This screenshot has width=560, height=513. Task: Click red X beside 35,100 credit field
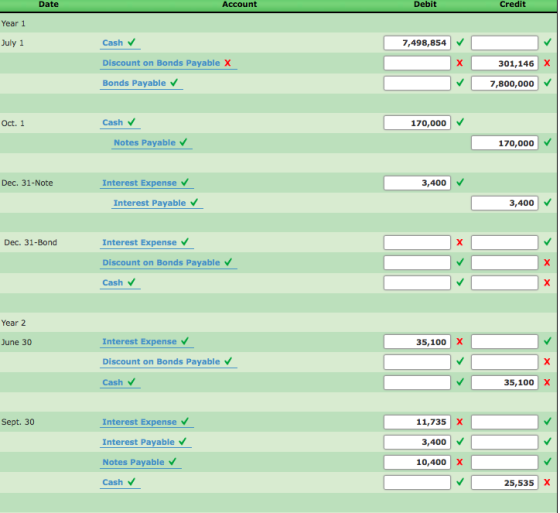547,382
